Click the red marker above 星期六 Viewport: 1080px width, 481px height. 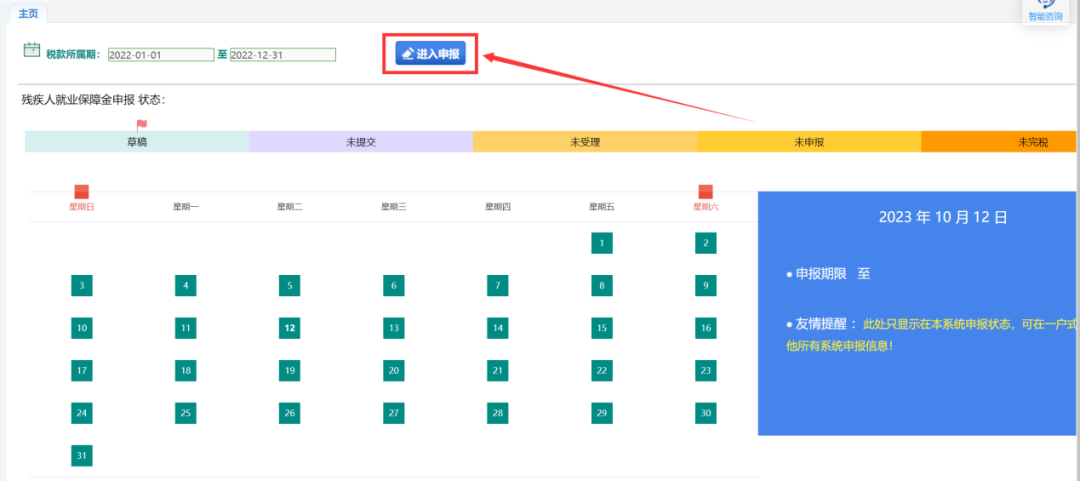pyautogui.click(x=705, y=191)
